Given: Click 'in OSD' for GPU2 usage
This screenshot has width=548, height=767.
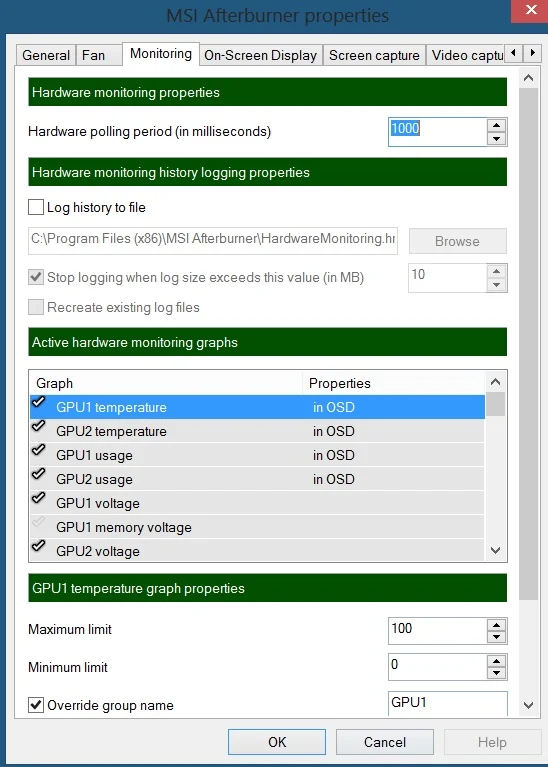Looking at the screenshot, I should pos(334,479).
